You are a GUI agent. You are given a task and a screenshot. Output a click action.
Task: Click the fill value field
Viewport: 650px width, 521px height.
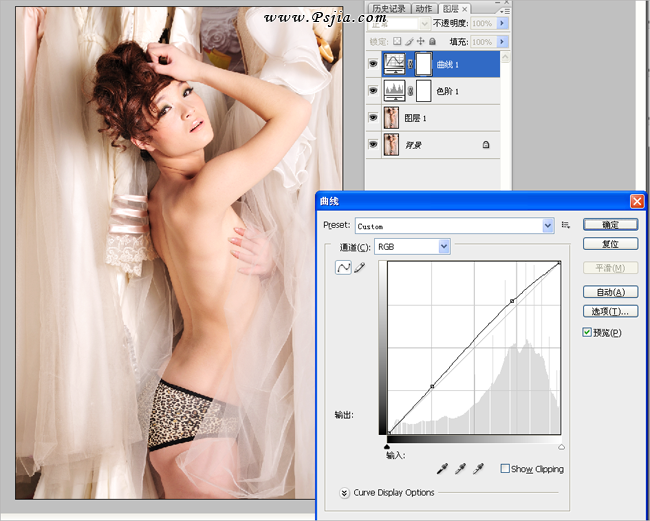[x=483, y=41]
